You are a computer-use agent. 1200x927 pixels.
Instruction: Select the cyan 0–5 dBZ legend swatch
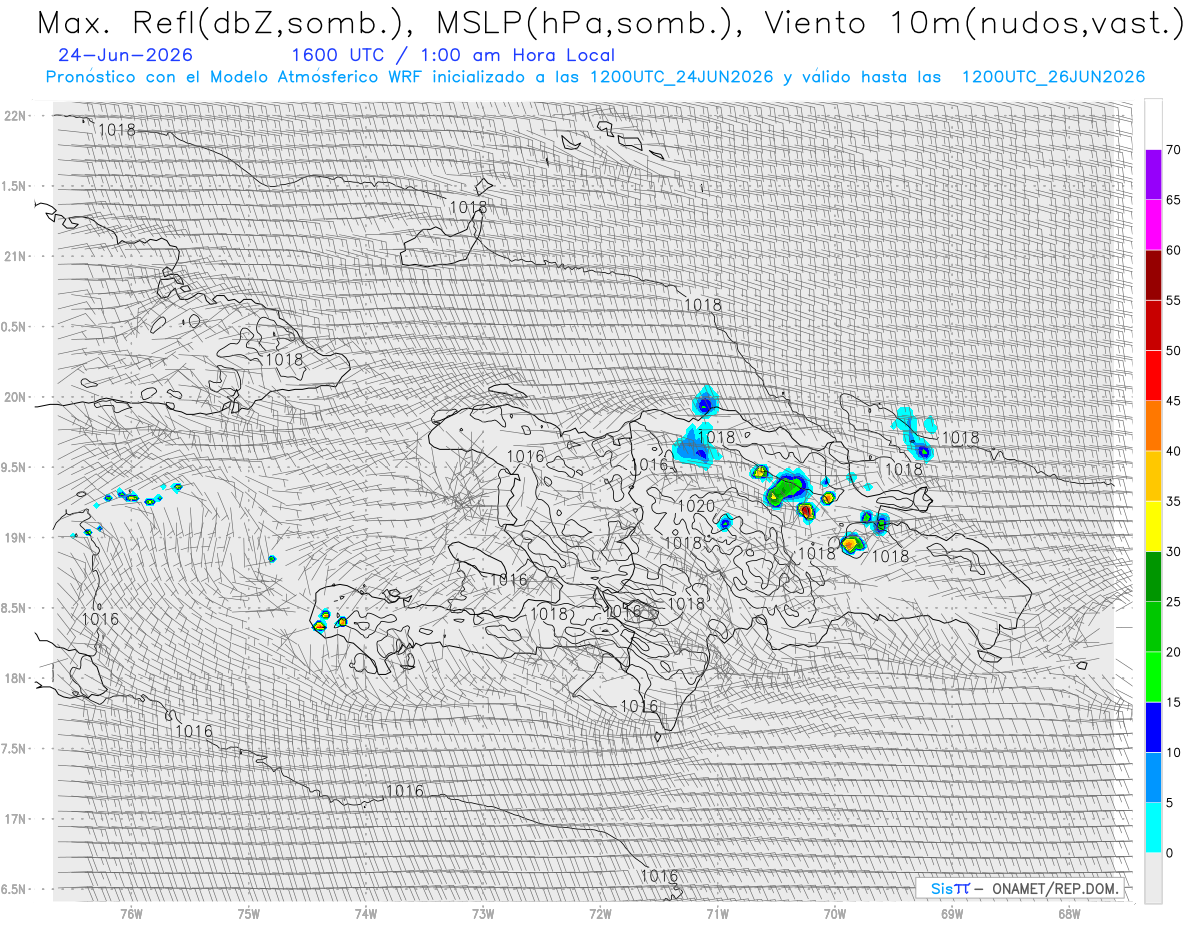point(1153,828)
